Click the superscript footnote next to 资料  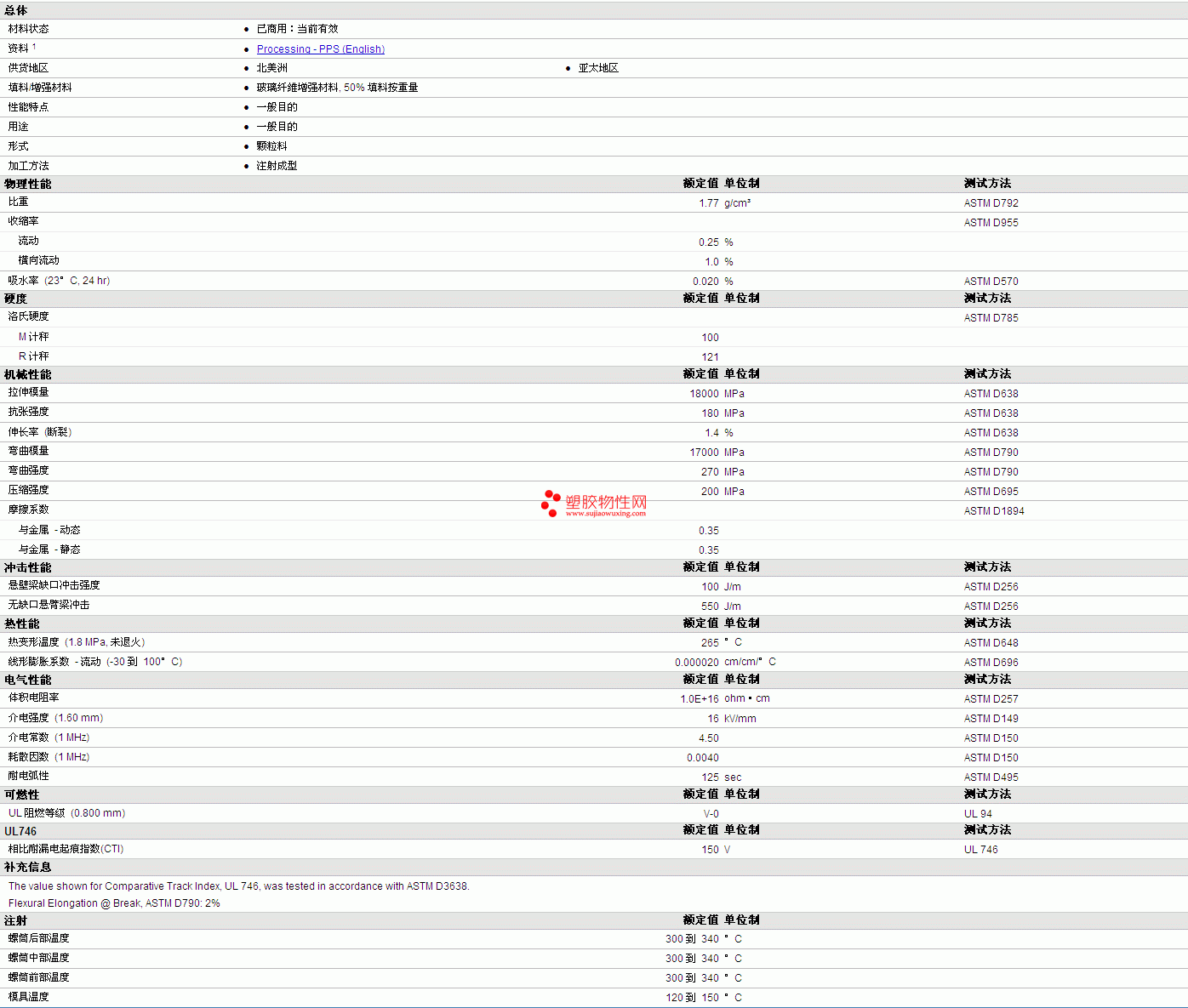pos(34,46)
